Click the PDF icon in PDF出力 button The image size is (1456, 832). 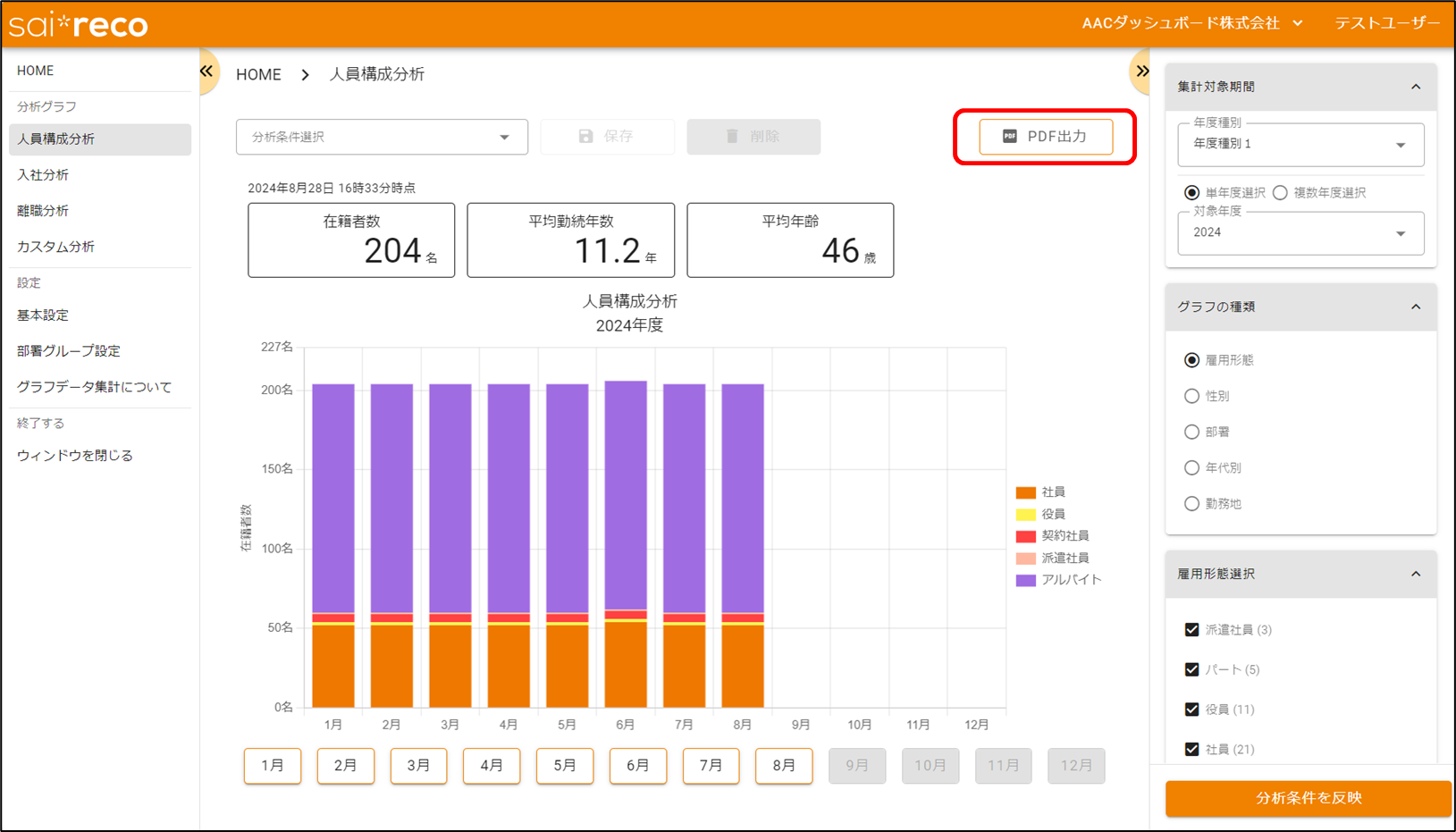tap(1009, 137)
